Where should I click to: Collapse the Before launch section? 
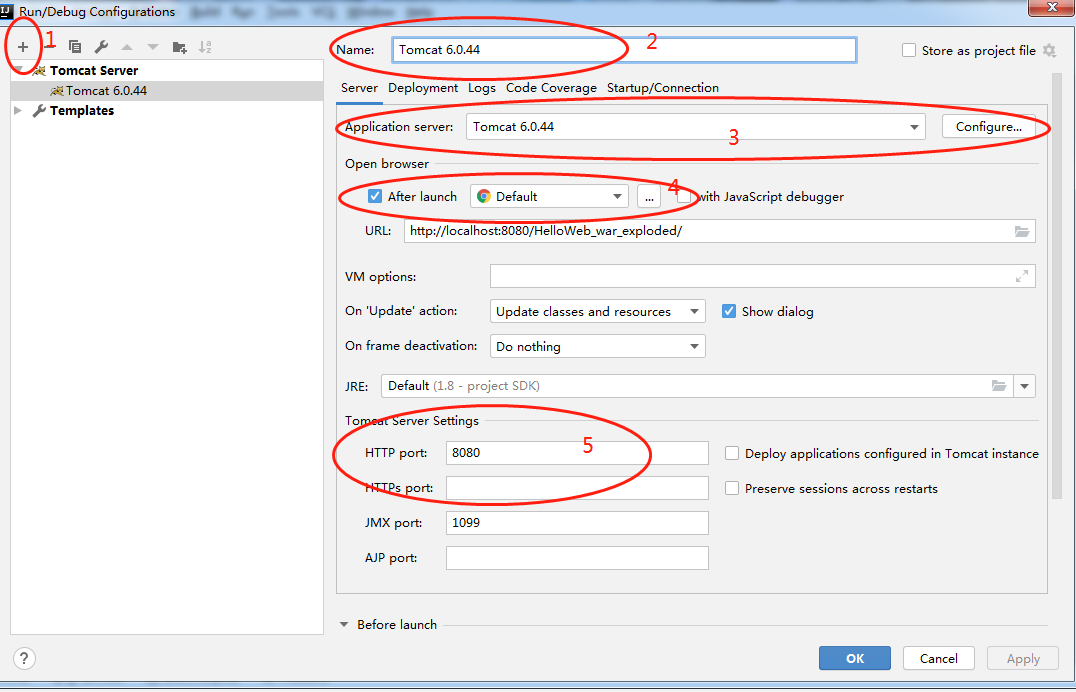click(344, 625)
